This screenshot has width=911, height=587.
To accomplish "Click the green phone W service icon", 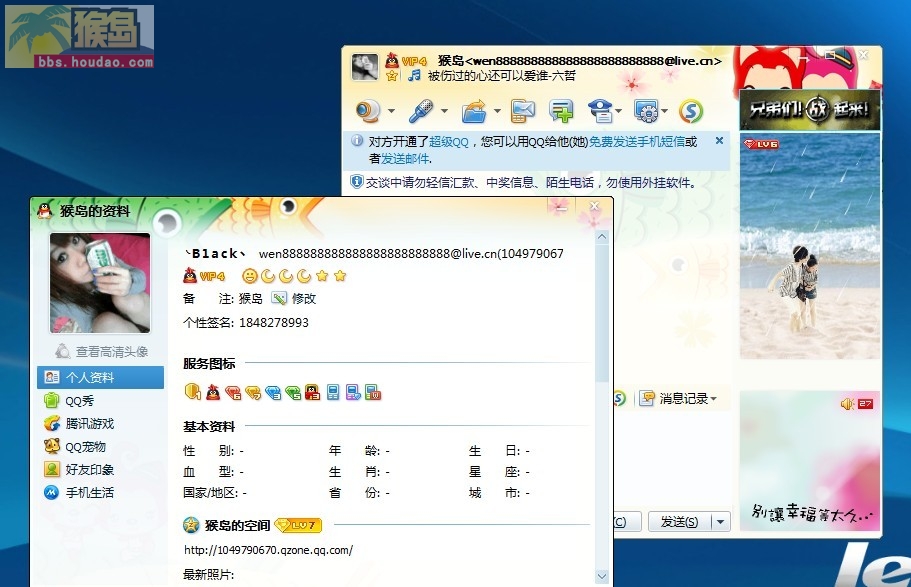I will coord(373,393).
